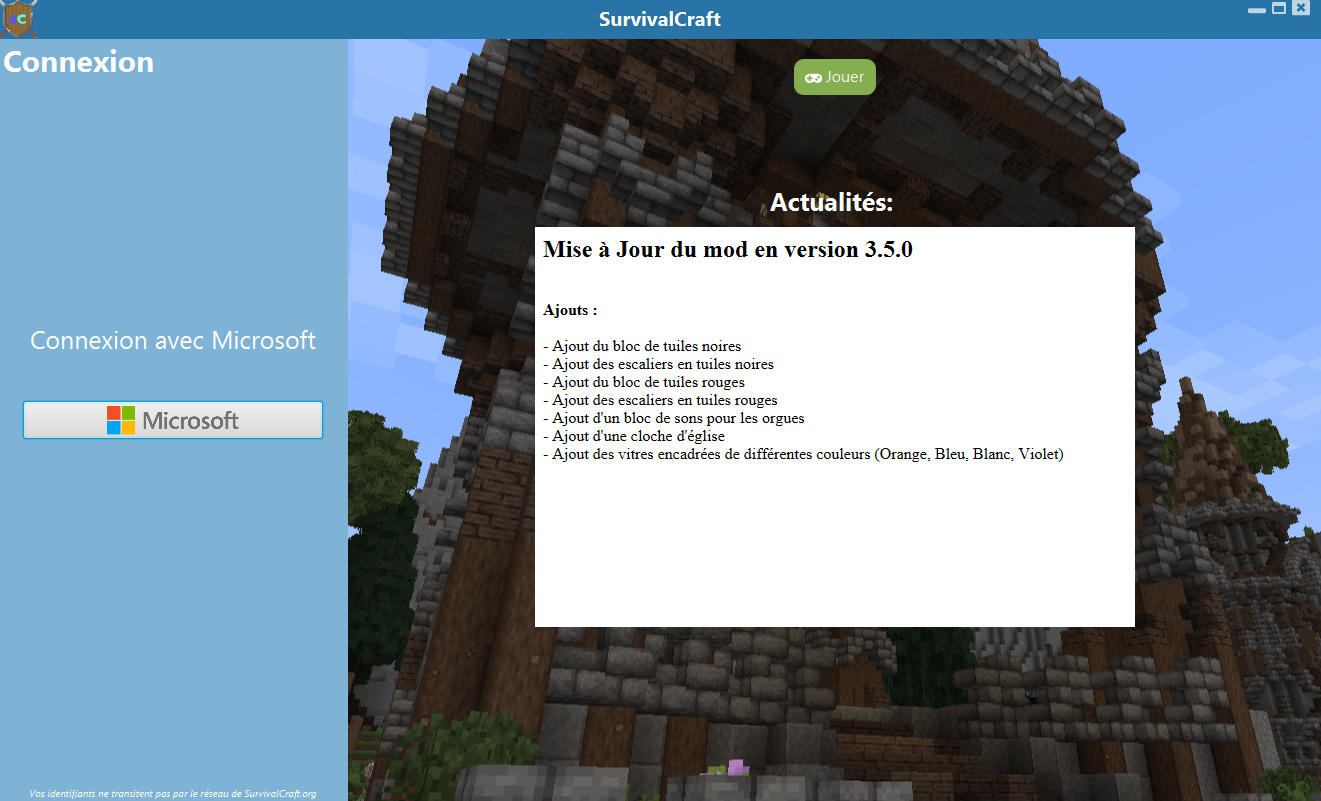Click the SurvivalCraft shield logo icon
Viewport: 1321px width, 801px height.
(x=19, y=19)
